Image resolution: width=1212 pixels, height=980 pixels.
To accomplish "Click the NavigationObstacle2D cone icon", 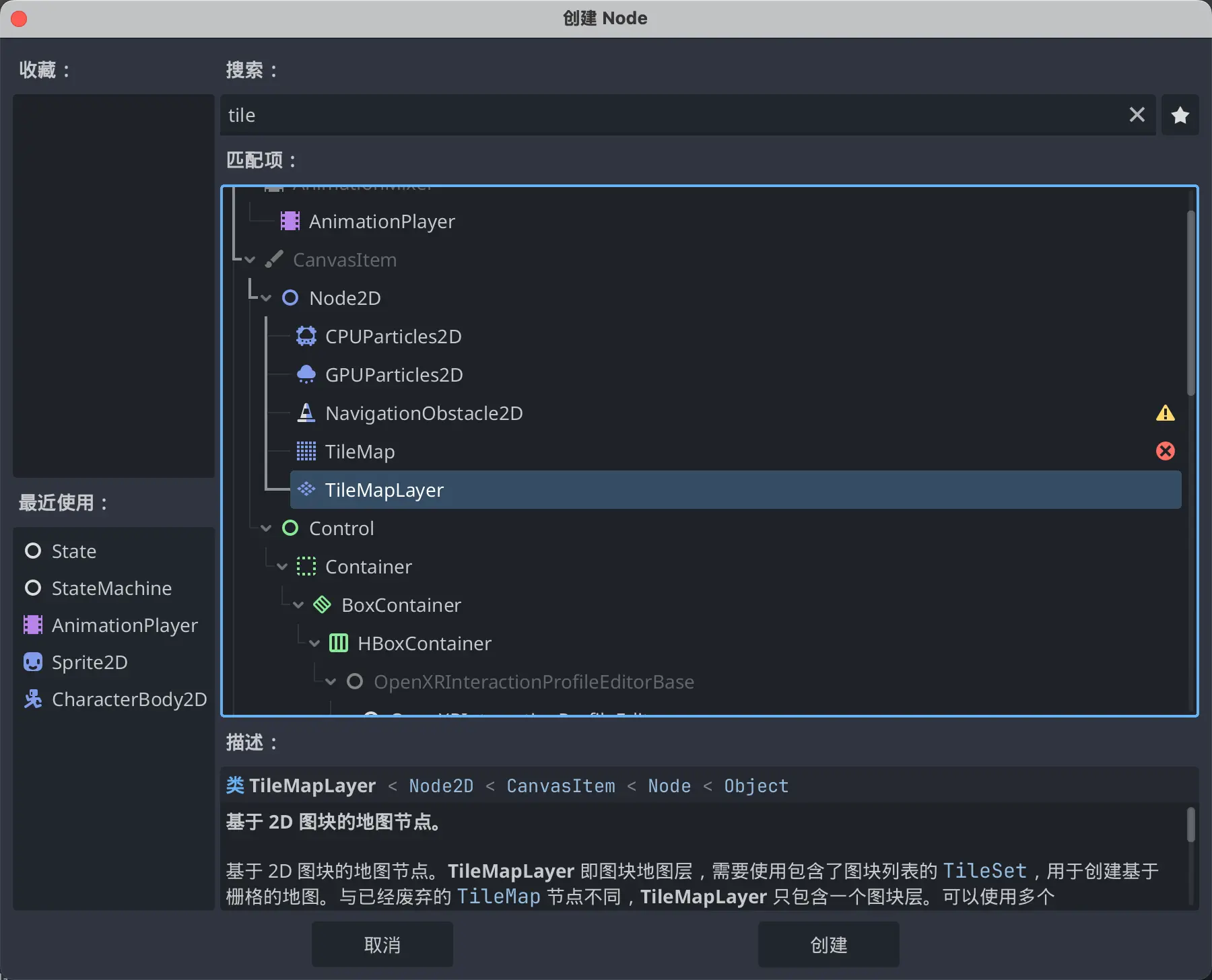I will tap(306, 413).
